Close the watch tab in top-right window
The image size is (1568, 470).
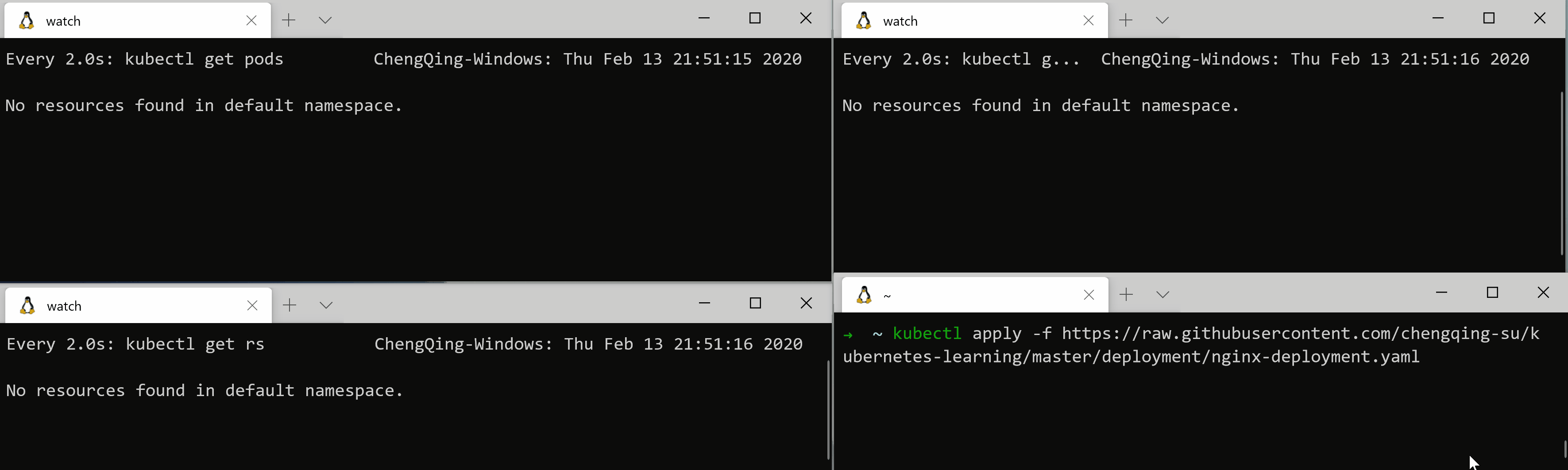pyautogui.click(x=1088, y=21)
